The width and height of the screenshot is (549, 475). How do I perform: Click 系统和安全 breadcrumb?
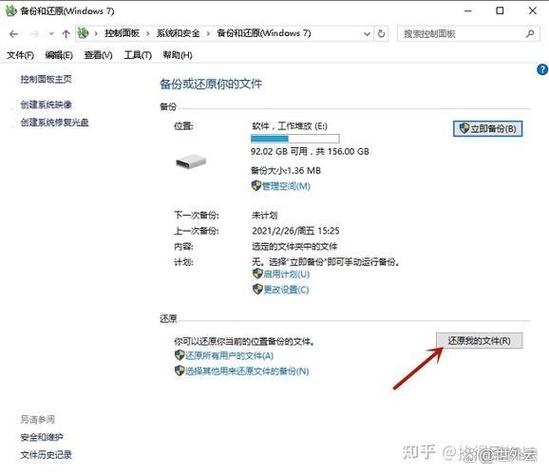coord(178,33)
